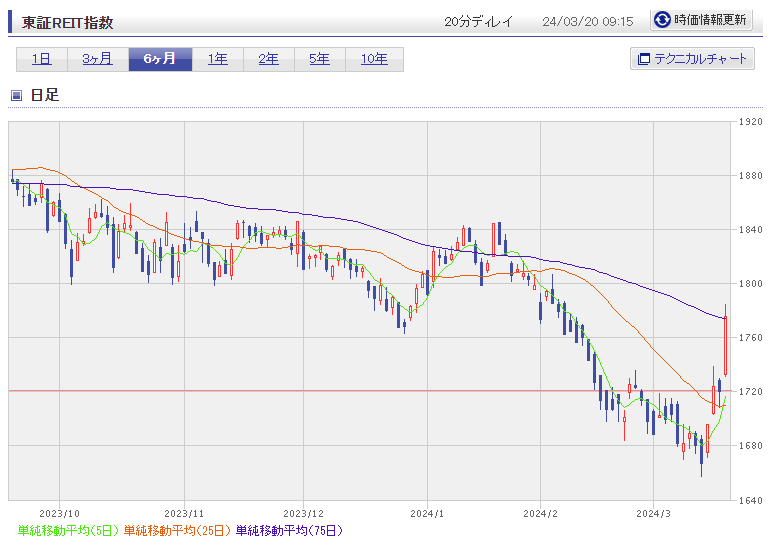The width and height of the screenshot is (774, 548).
Task: Click the 2023/10 date axis label
Action: pyautogui.click(x=59, y=514)
